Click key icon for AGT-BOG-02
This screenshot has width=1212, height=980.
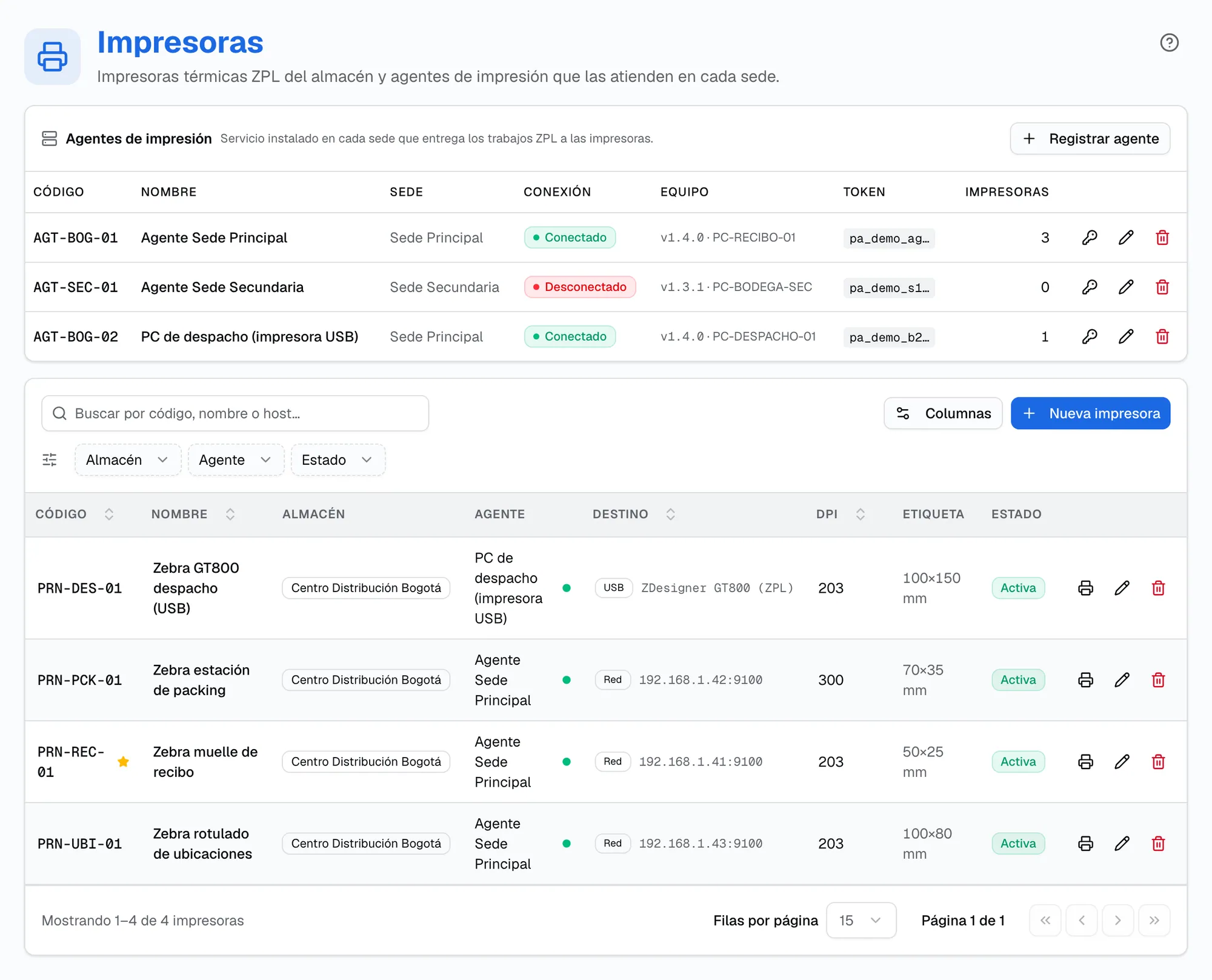coord(1090,337)
